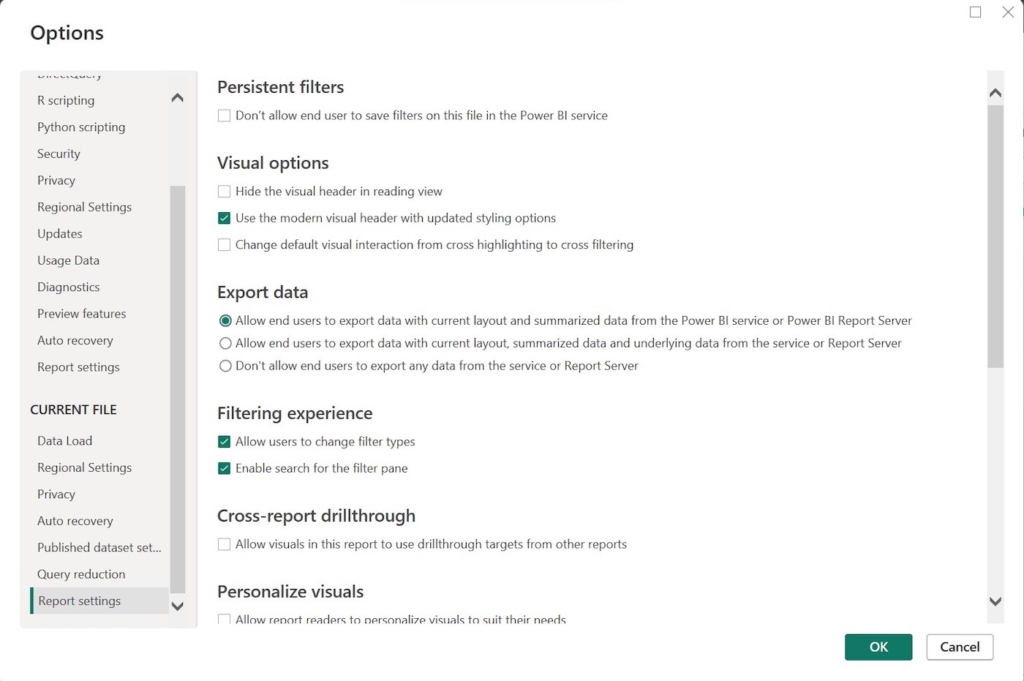This screenshot has height=681, width=1024.
Task: Select Data Load under Current File
Action: [x=64, y=440]
